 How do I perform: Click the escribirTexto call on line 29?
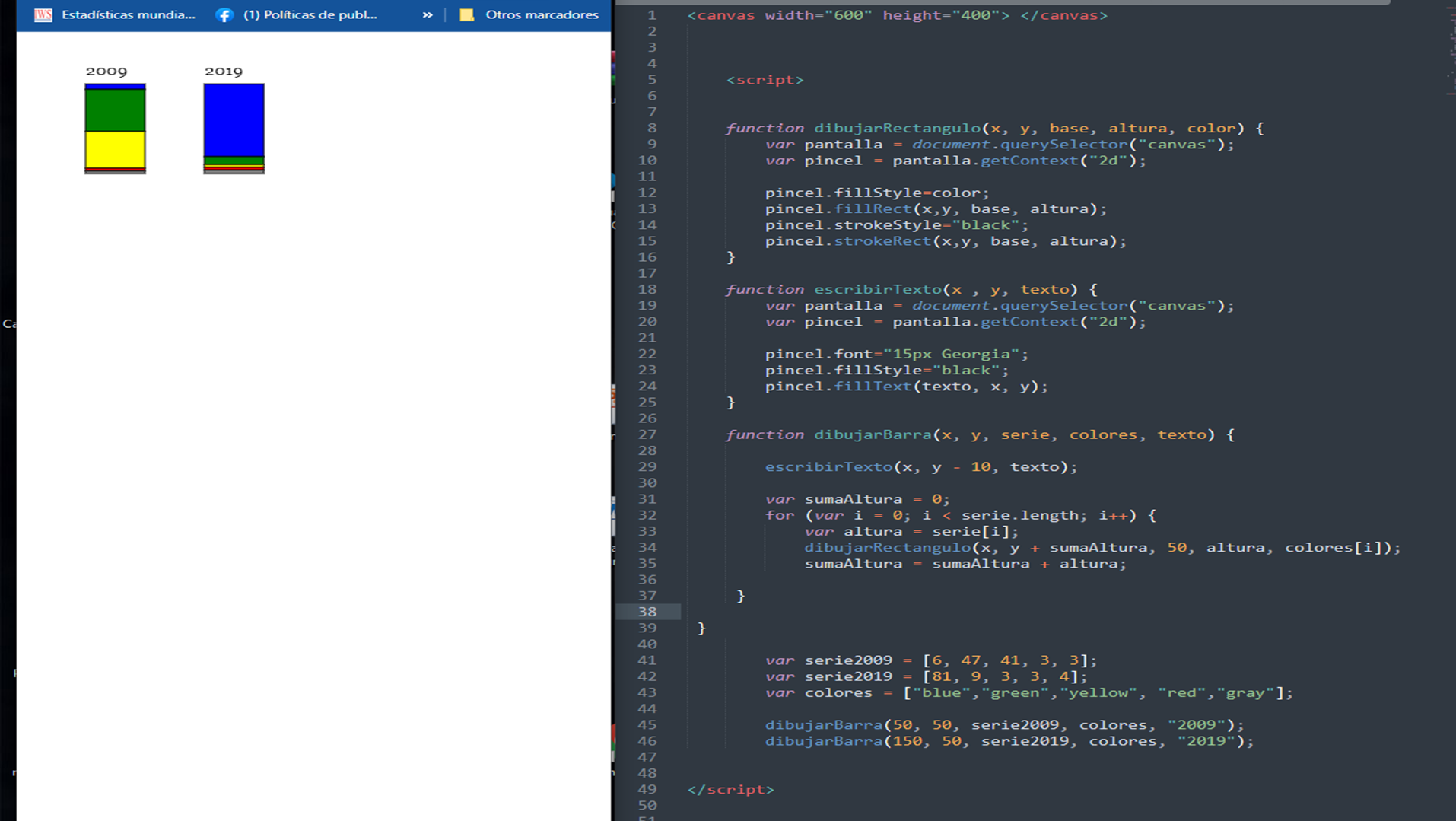pyautogui.click(x=828, y=467)
